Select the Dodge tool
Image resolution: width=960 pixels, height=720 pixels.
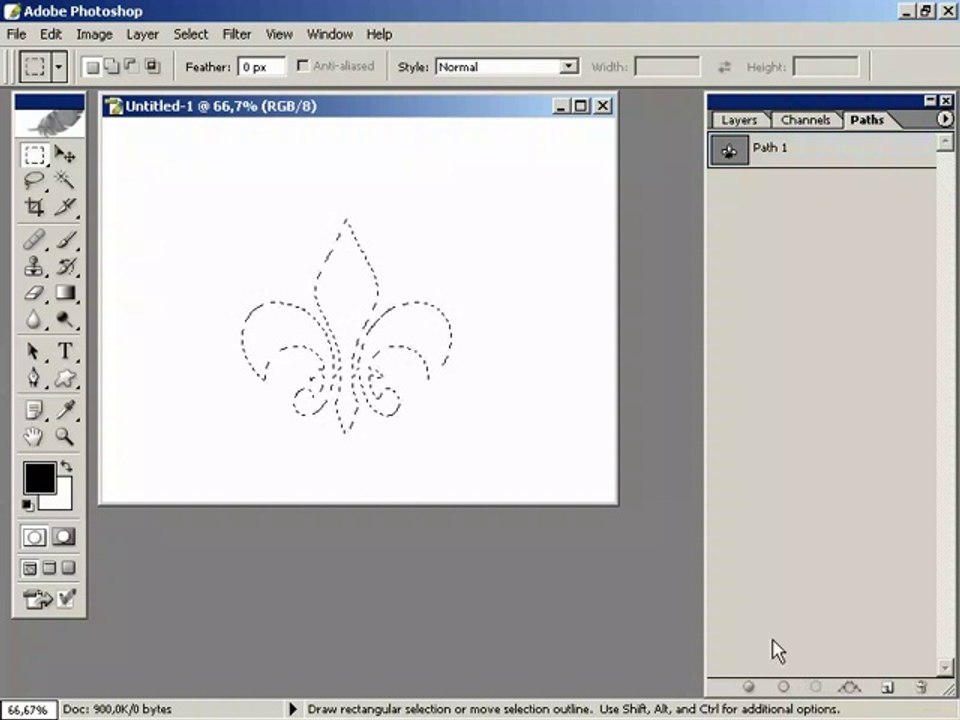point(65,318)
